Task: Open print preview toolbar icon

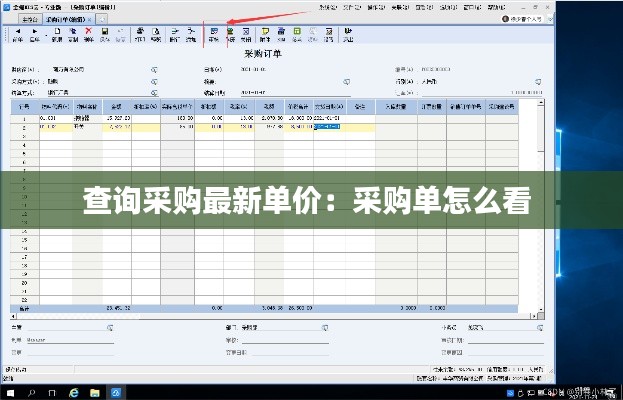Action: [x=156, y=35]
